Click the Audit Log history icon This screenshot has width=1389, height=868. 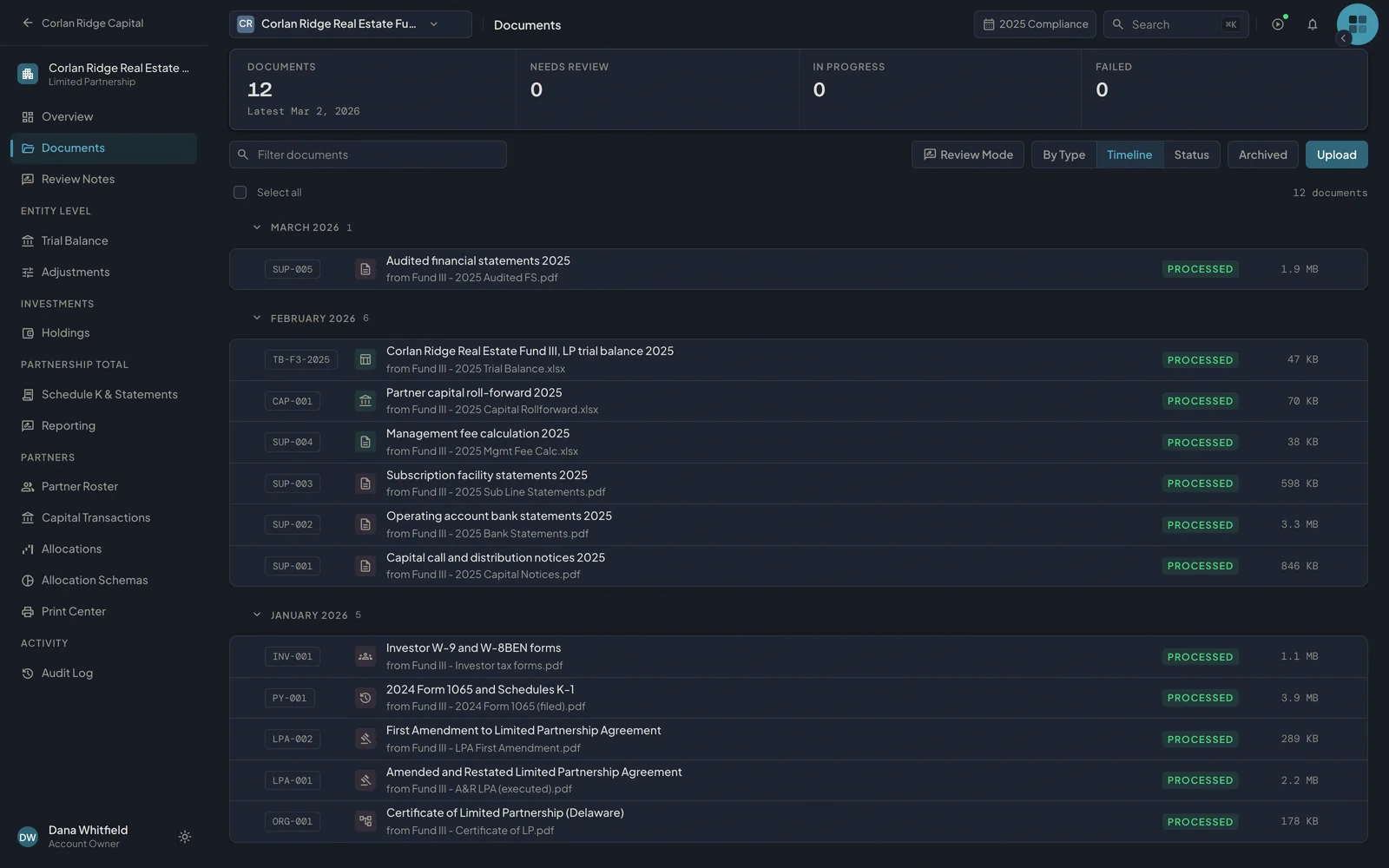28,673
